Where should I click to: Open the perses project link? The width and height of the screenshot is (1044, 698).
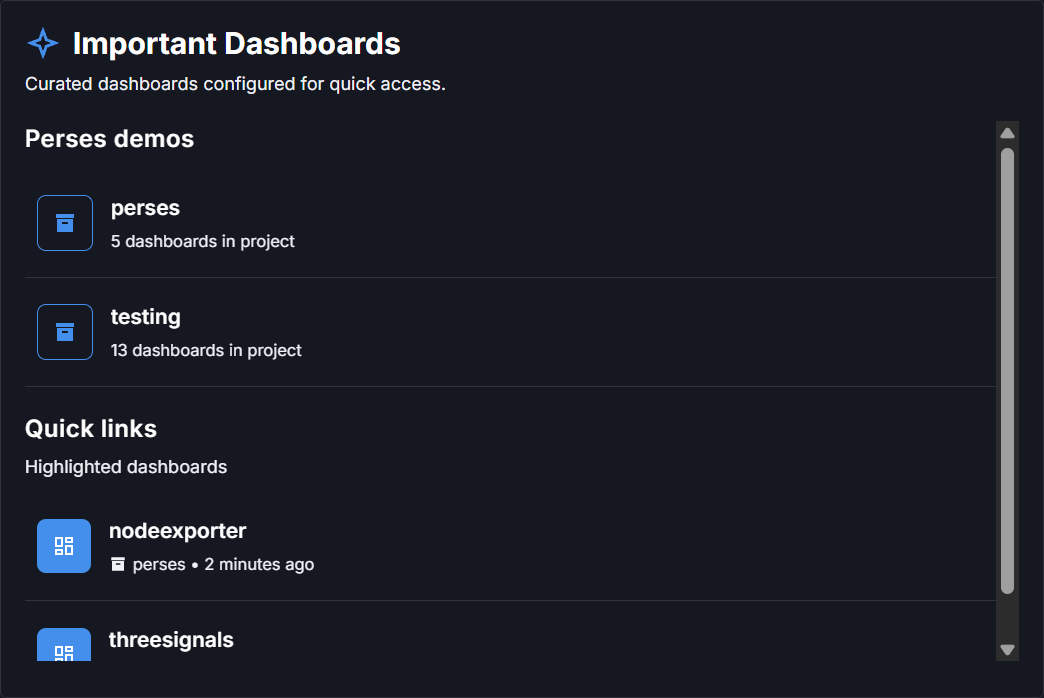tap(145, 208)
